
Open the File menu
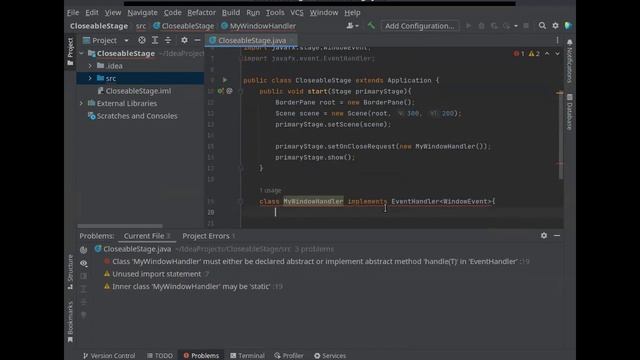(73, 13)
